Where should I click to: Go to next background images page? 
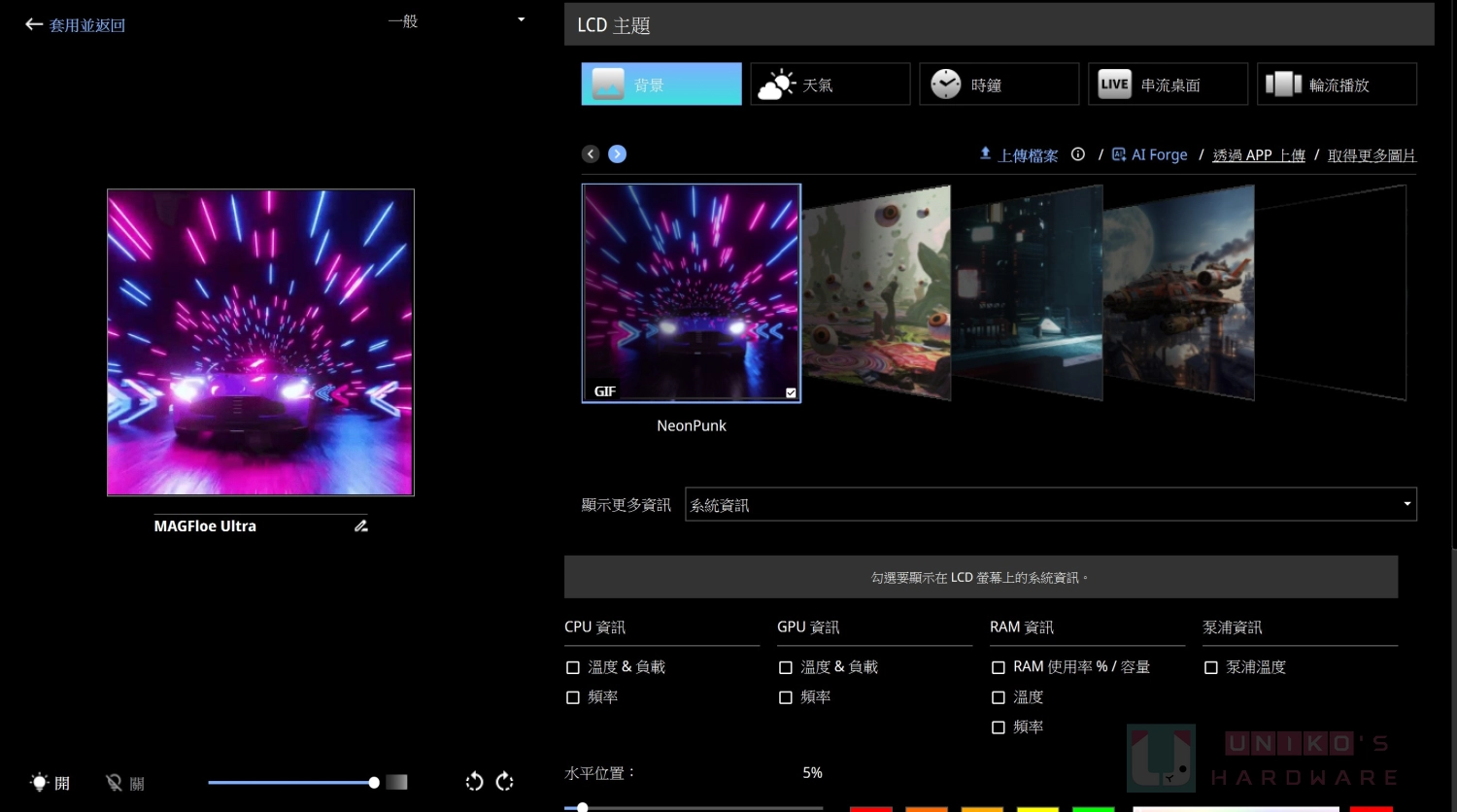tap(617, 154)
